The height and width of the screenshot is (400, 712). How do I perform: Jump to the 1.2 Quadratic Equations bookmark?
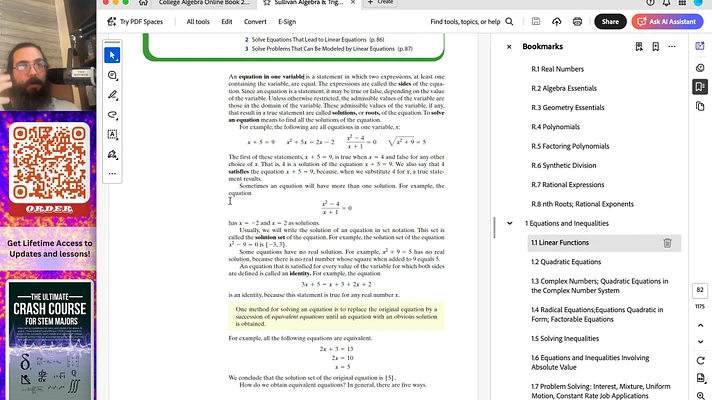click(566, 262)
